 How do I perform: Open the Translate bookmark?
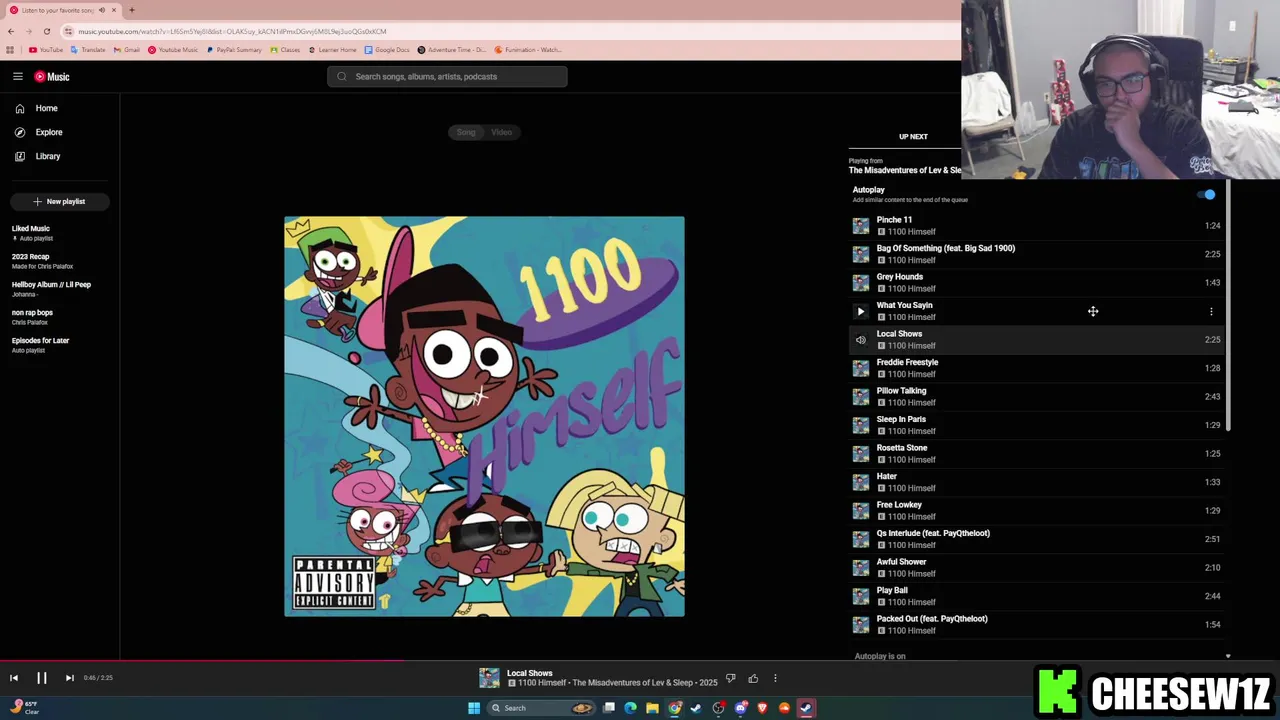(x=88, y=50)
